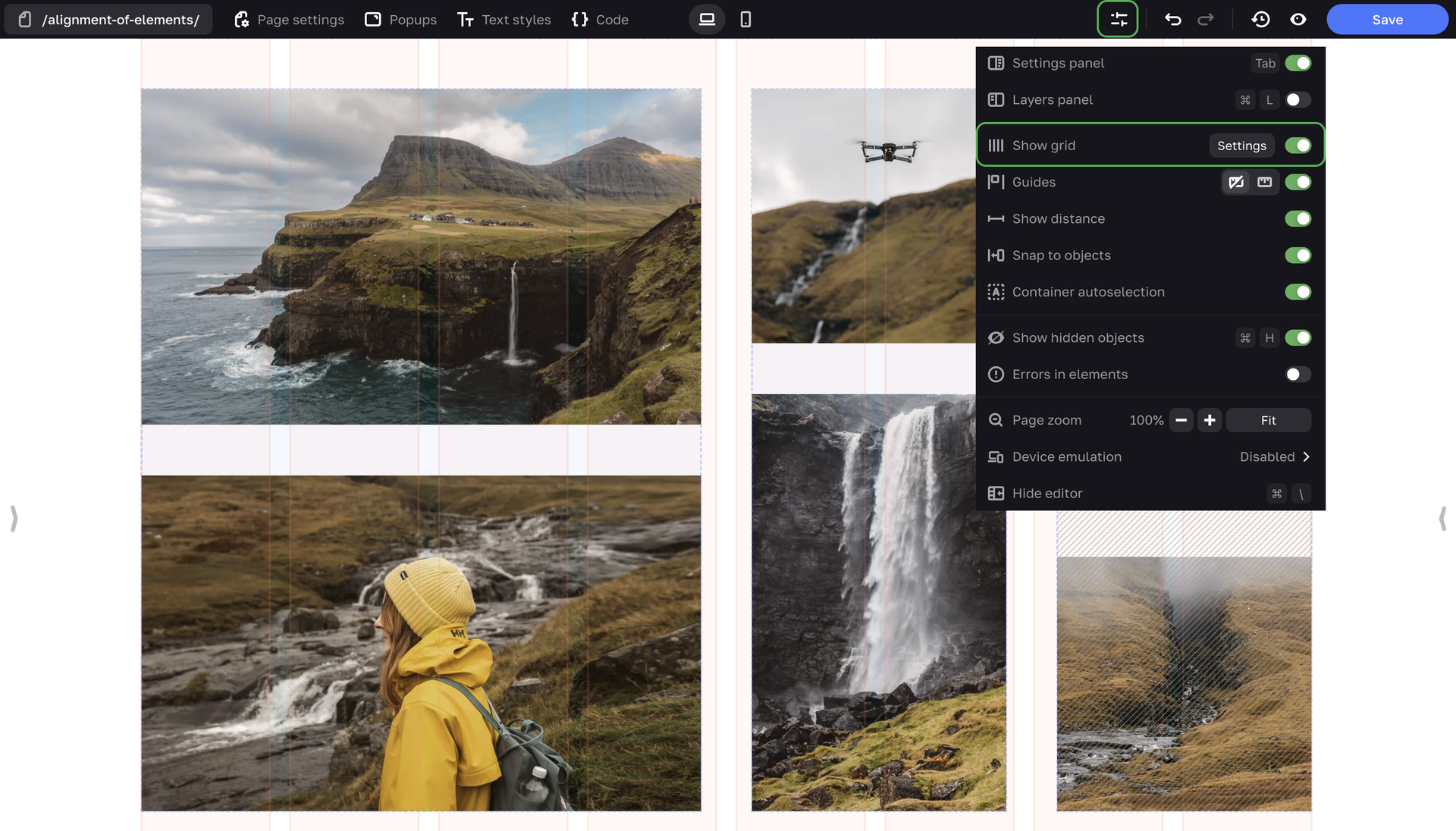Open the view settings sliders icon
This screenshot has width=1456, height=831.
point(1118,20)
